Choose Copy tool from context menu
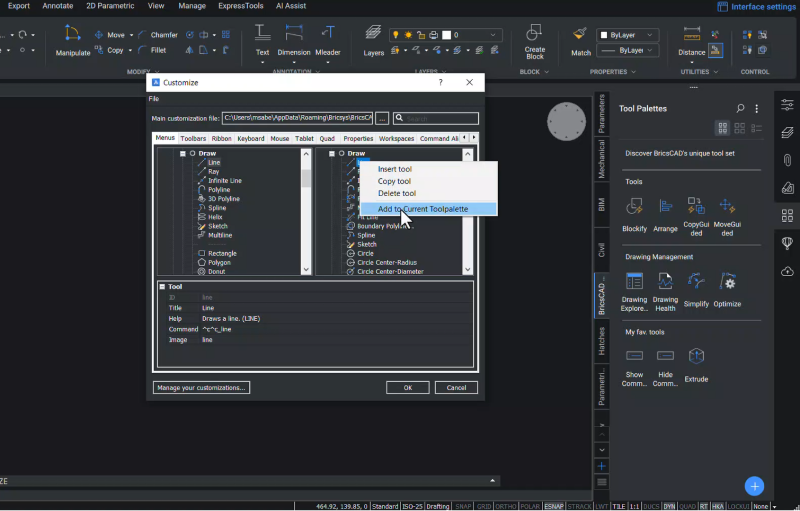 pyautogui.click(x=394, y=181)
